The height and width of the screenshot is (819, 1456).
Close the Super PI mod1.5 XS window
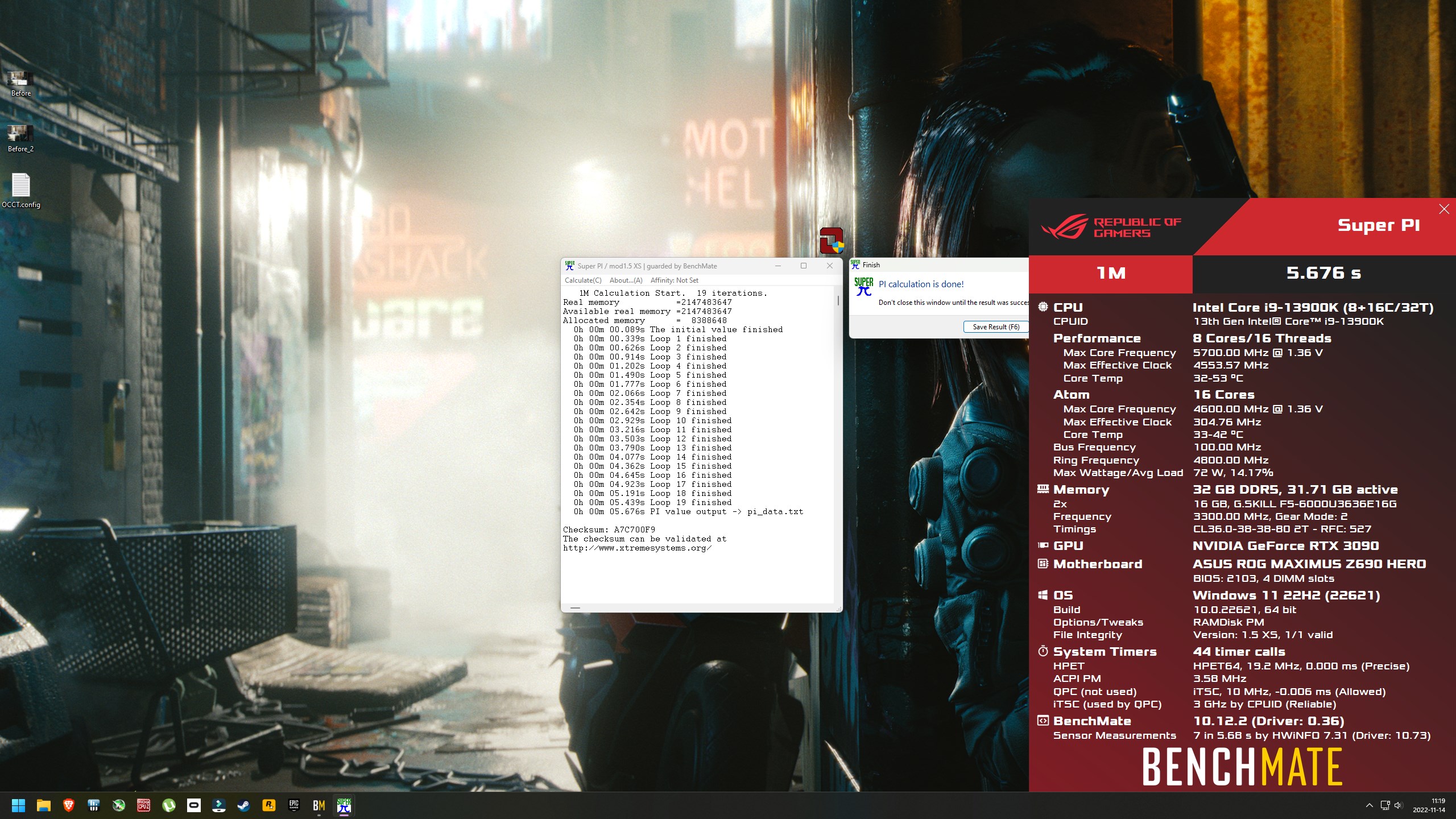pos(829,266)
